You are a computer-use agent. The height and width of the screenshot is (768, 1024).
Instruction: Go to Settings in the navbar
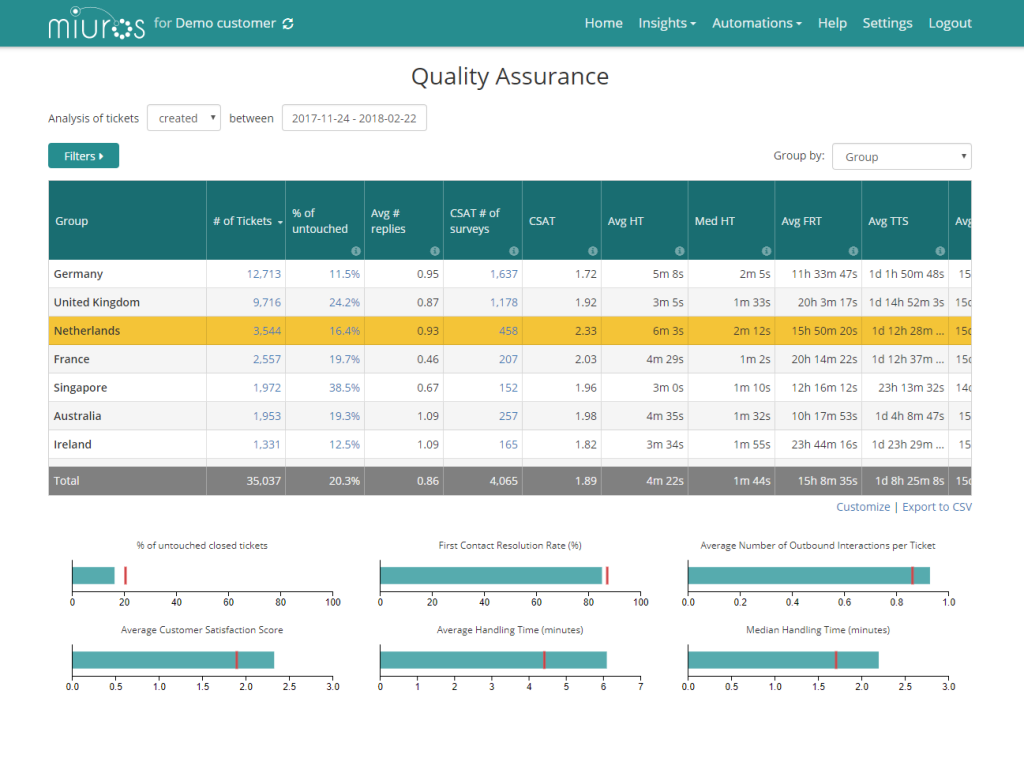(x=887, y=23)
